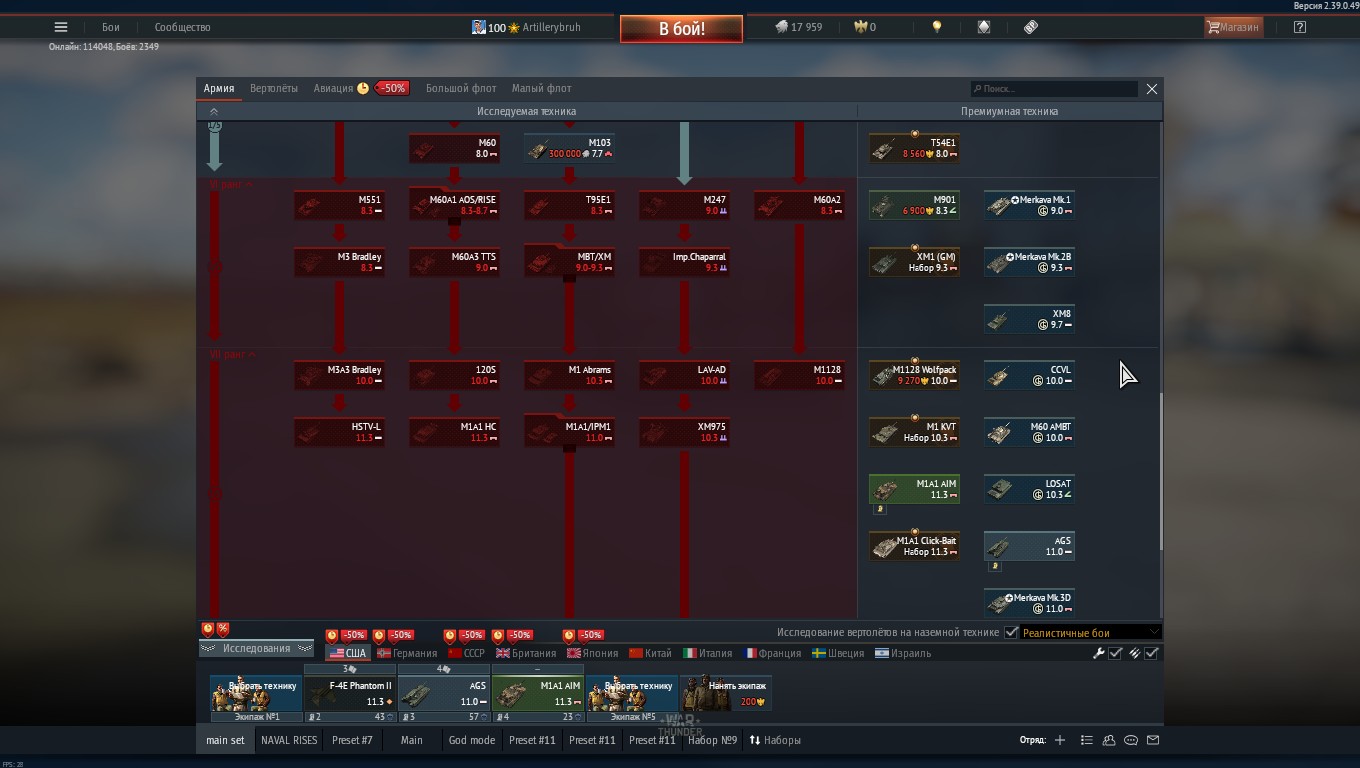Image resolution: width=1360 pixels, height=768 pixels.
Task: Click the silver lions balance 17 959
Action: pos(799,27)
